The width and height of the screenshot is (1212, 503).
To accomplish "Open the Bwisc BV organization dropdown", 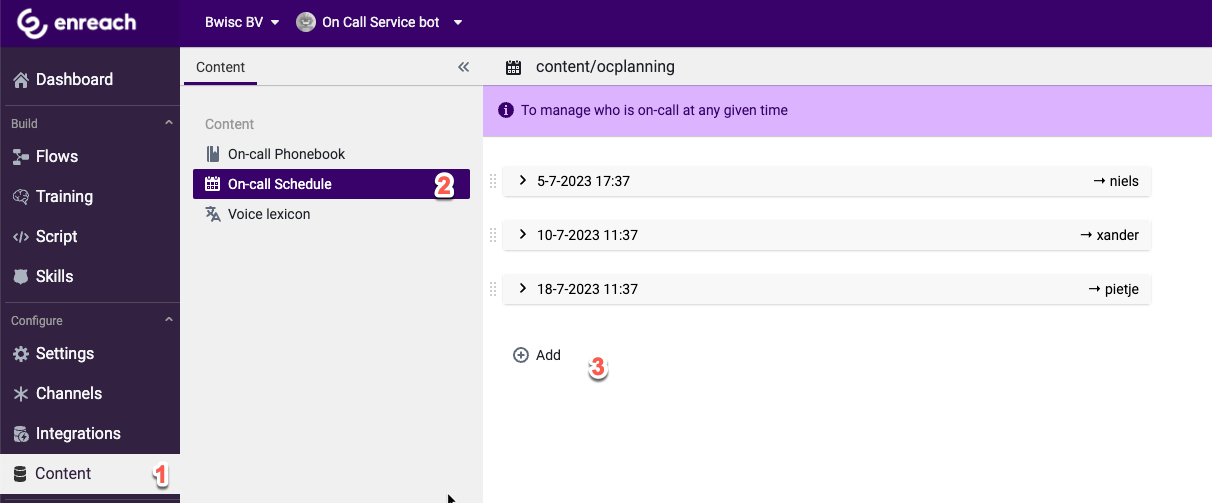I will pos(242,22).
